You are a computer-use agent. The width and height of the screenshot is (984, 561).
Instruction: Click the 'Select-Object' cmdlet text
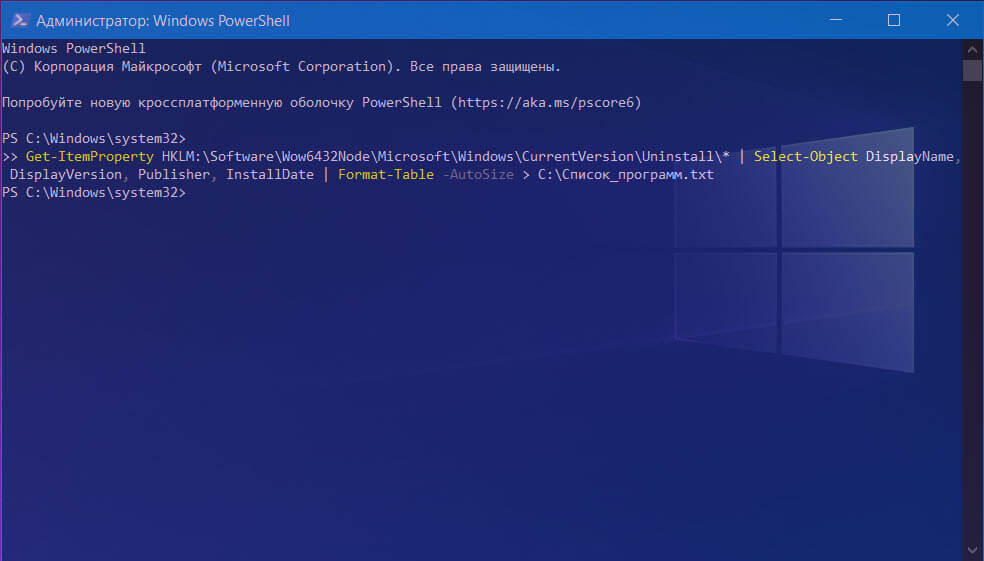(x=806, y=156)
